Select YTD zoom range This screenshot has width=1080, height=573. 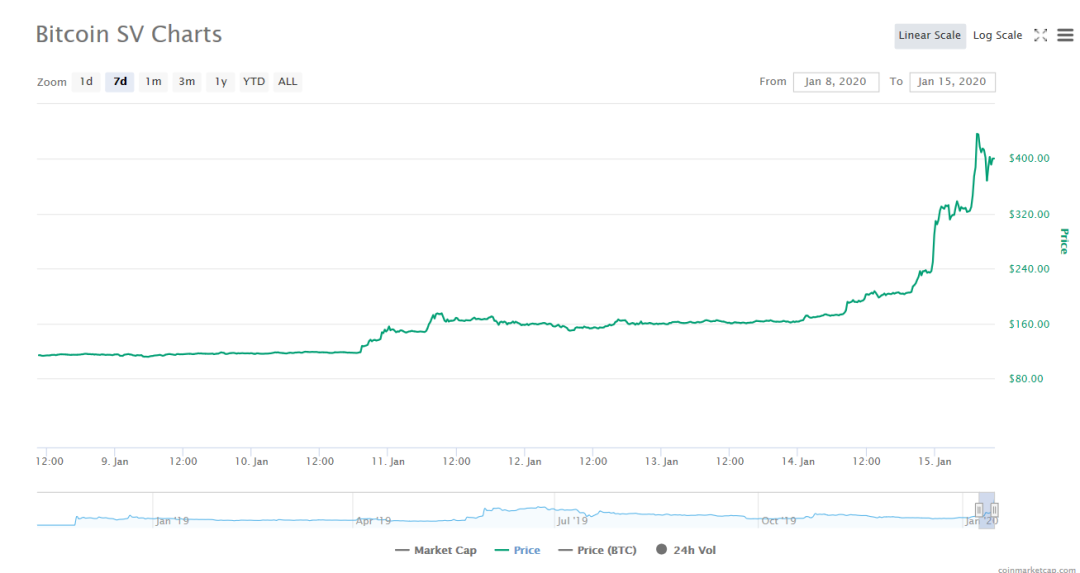(x=254, y=82)
